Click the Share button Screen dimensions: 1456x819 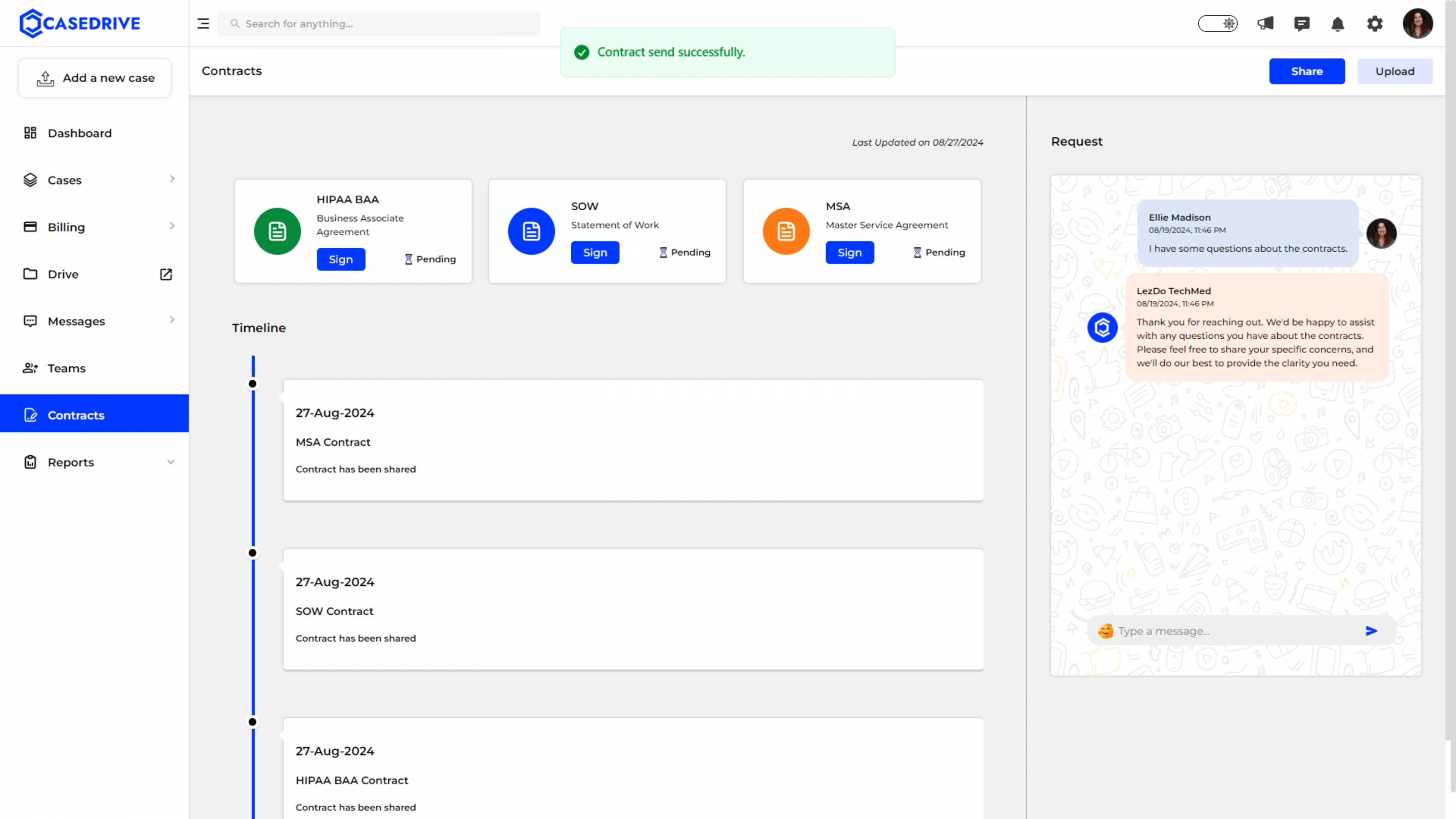(x=1307, y=71)
